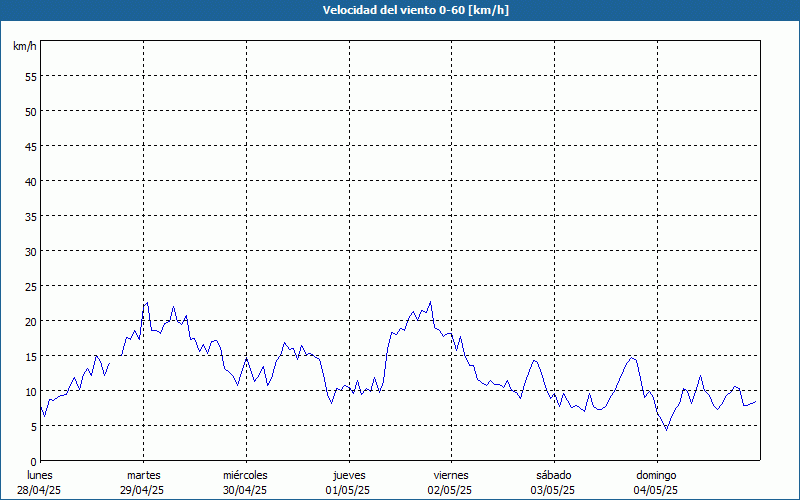The height and width of the screenshot is (500, 800).
Task: Click the 'miércoles' day label
Action: pos(245,475)
